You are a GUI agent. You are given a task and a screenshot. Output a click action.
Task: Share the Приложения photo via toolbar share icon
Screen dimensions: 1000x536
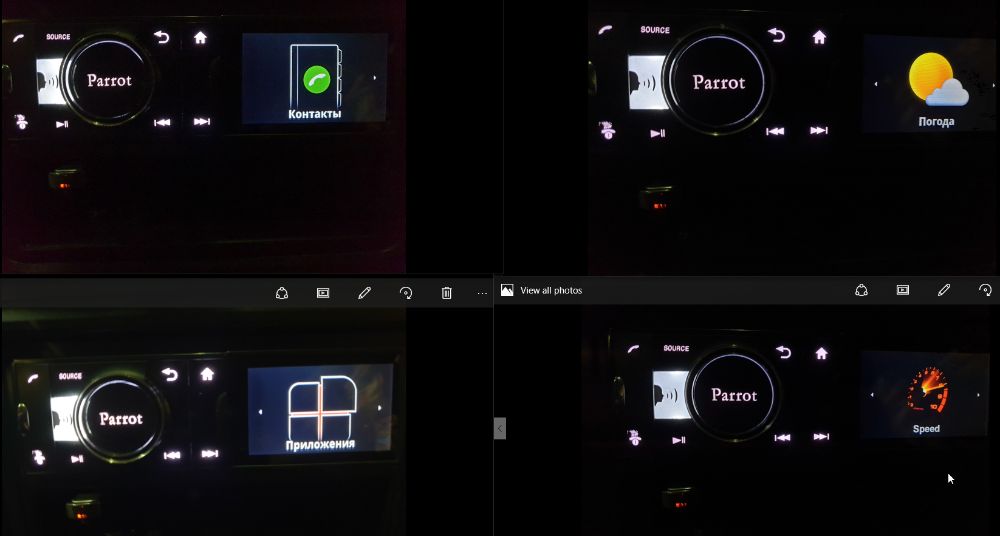282,293
